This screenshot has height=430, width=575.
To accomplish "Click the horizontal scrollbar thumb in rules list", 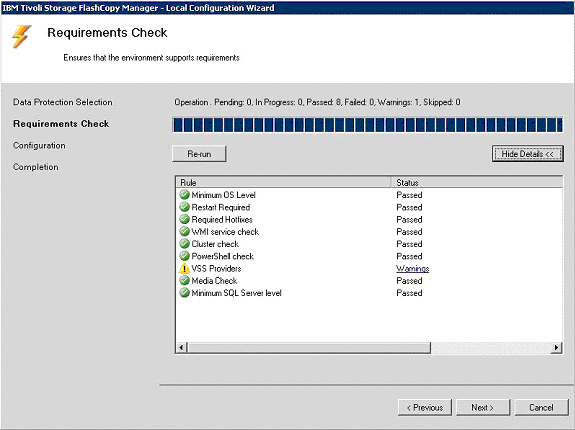I will (308, 347).
